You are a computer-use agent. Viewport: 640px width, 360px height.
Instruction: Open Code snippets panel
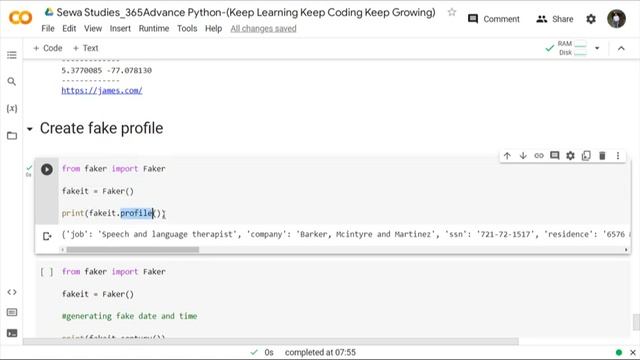12,292
